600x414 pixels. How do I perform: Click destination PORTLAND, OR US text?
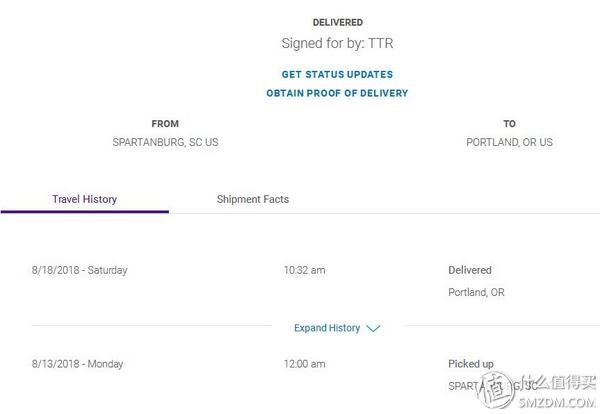pos(509,143)
